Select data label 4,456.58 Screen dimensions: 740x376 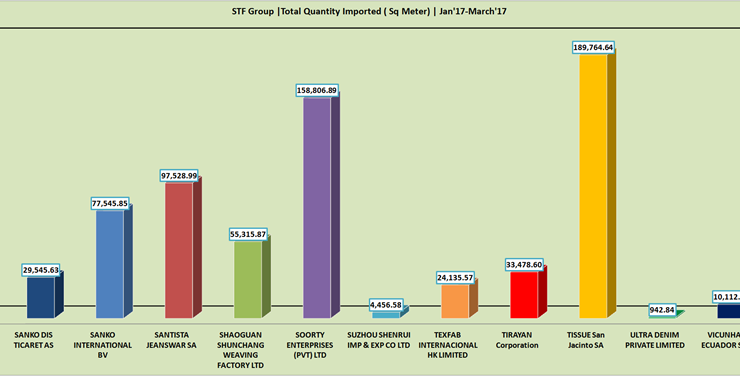coord(386,305)
